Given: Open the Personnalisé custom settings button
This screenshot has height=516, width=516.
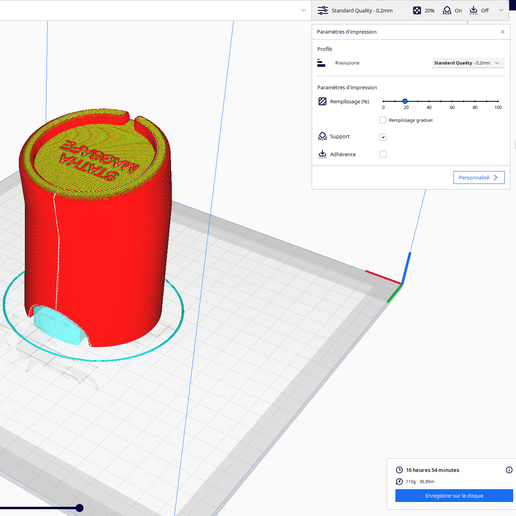Looking at the screenshot, I should [479, 177].
